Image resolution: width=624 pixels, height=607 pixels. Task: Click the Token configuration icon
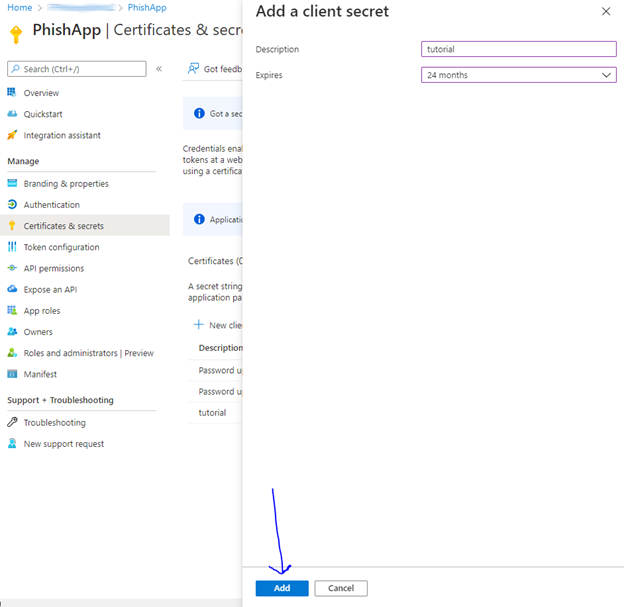(x=12, y=247)
